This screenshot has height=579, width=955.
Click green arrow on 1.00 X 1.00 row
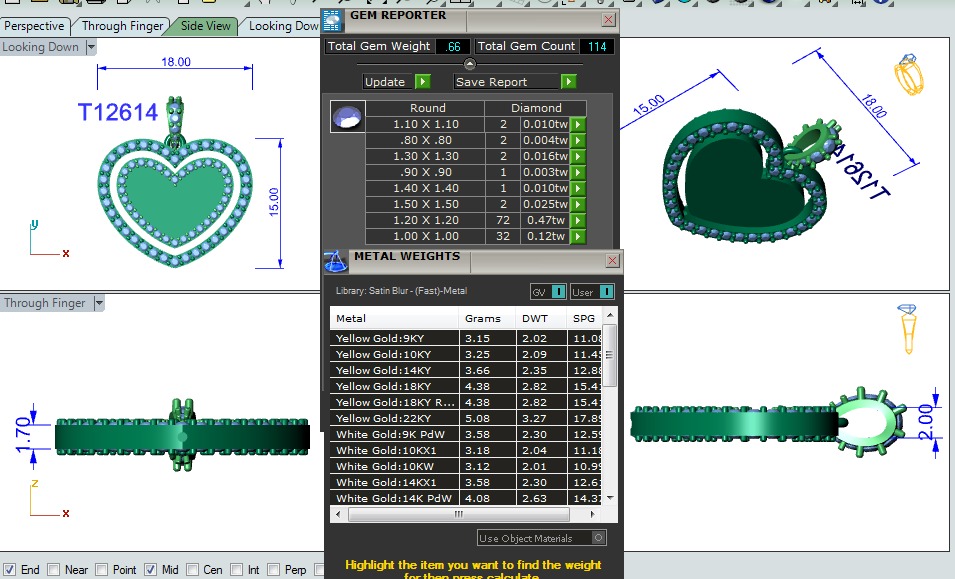(x=577, y=237)
